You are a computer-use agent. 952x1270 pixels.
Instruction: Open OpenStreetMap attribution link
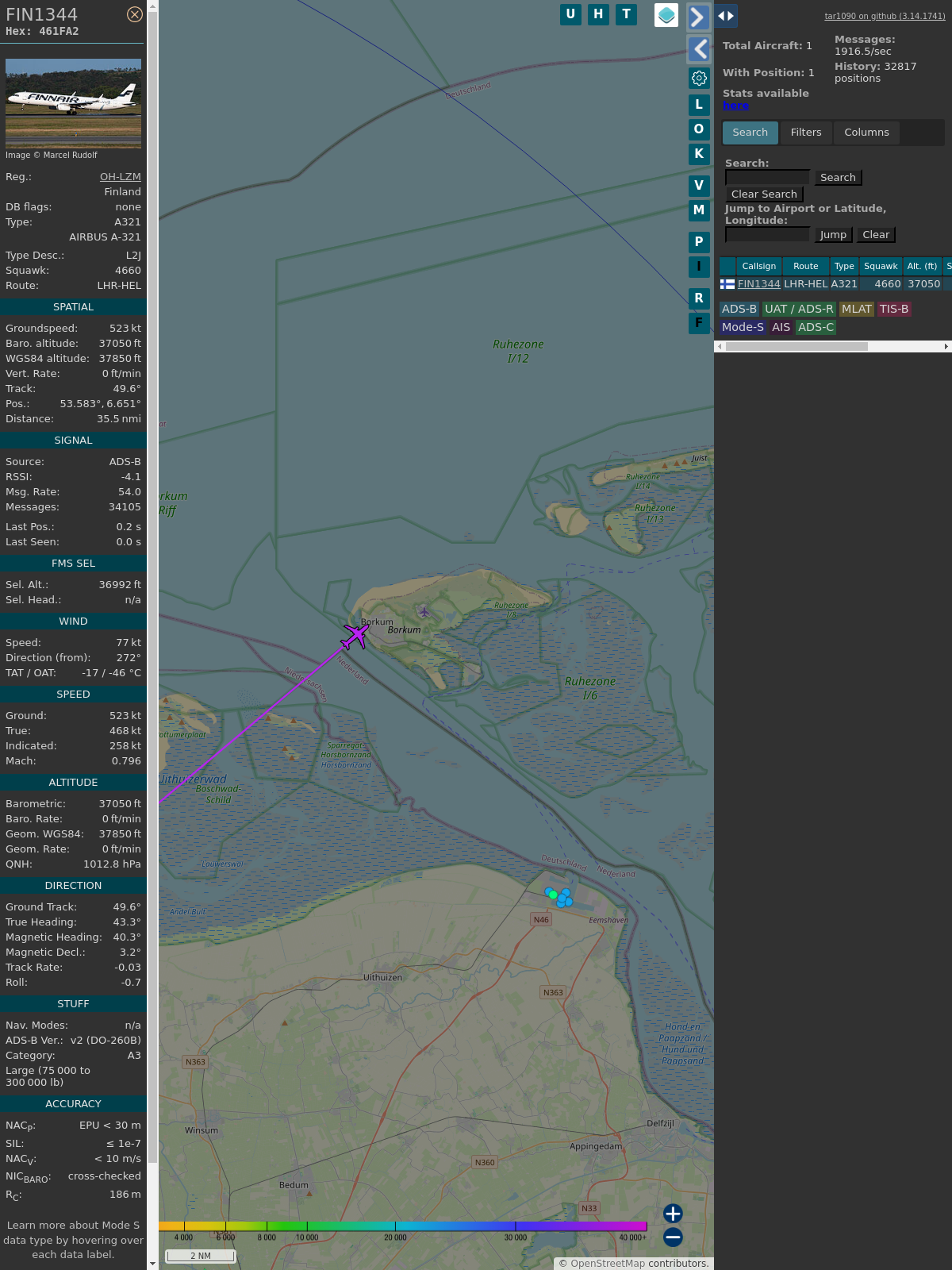pos(608,1264)
